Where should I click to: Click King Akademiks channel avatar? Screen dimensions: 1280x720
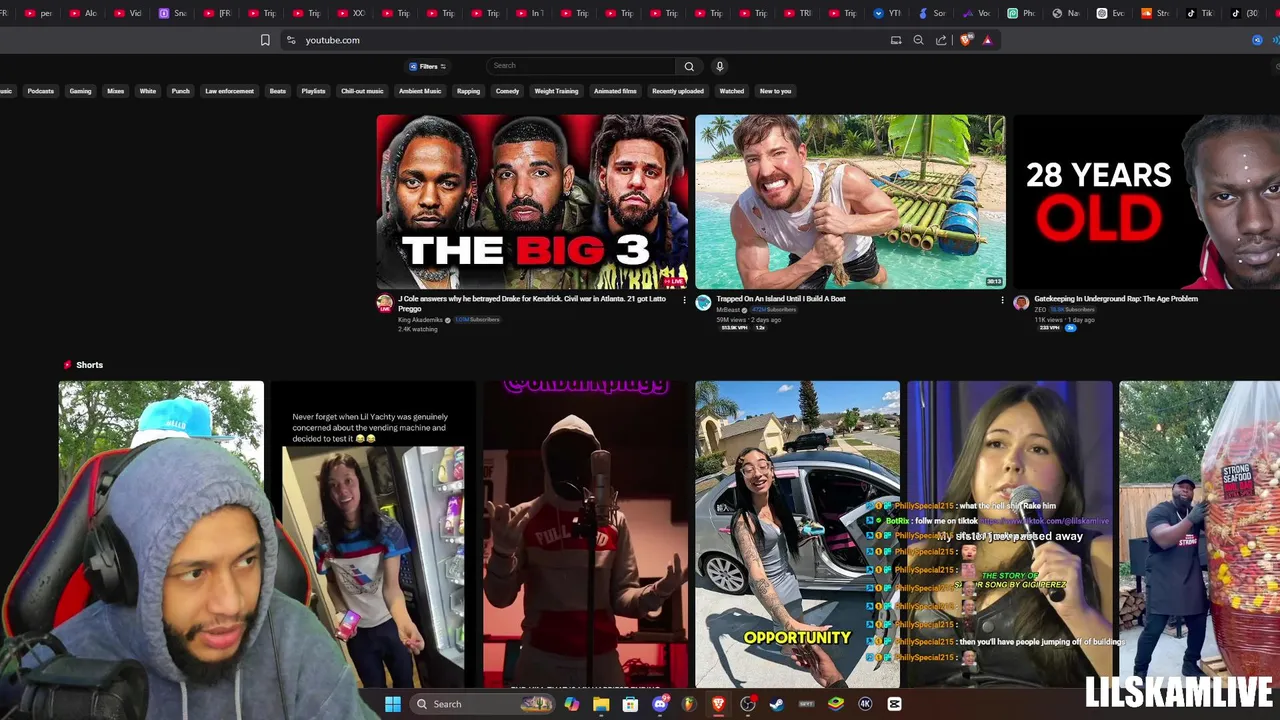tap(385, 303)
